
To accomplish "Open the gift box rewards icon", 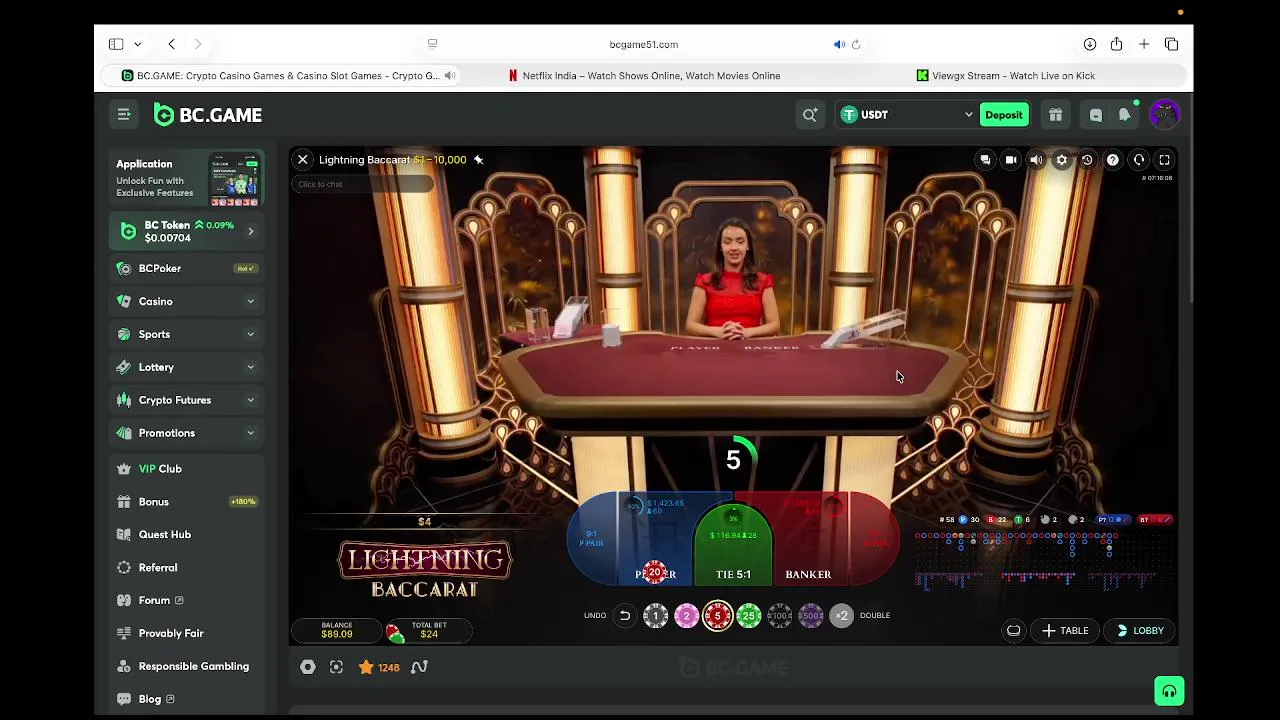I will tap(1055, 115).
